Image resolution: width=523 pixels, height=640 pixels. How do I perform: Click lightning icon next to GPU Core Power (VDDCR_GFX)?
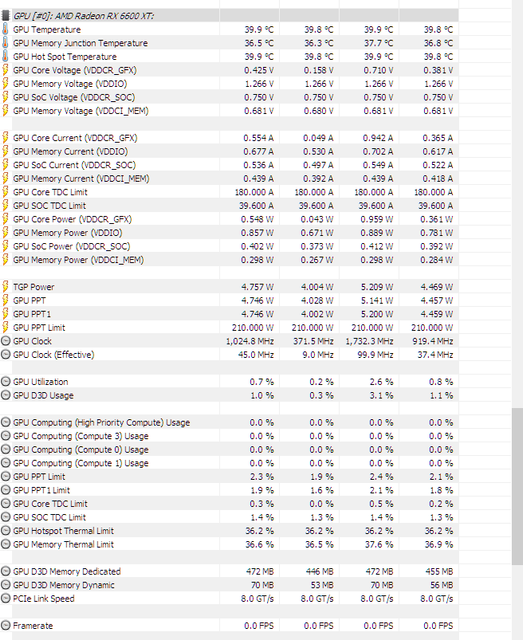tap(5, 219)
